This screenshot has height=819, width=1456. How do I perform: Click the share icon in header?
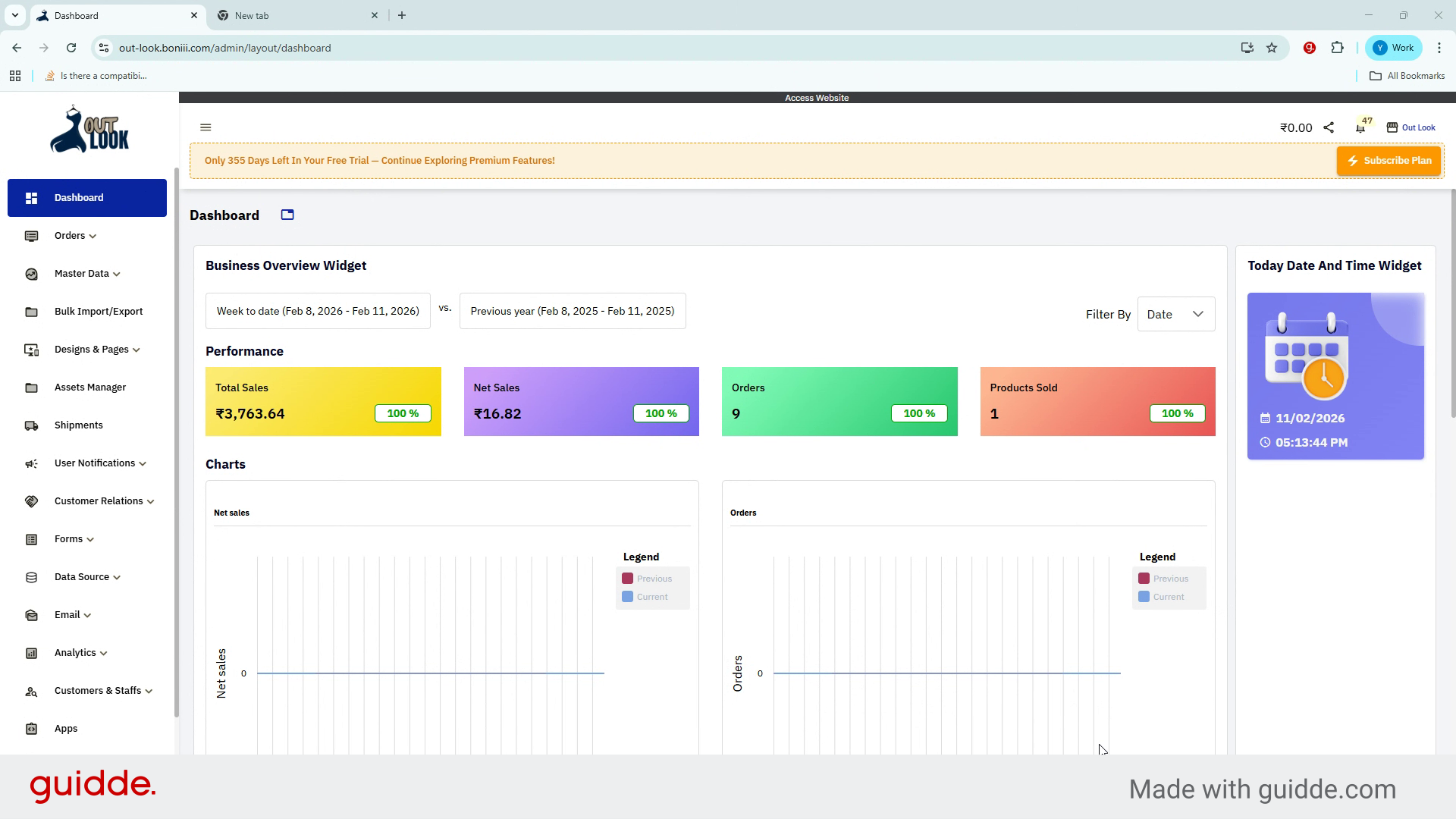(x=1329, y=127)
